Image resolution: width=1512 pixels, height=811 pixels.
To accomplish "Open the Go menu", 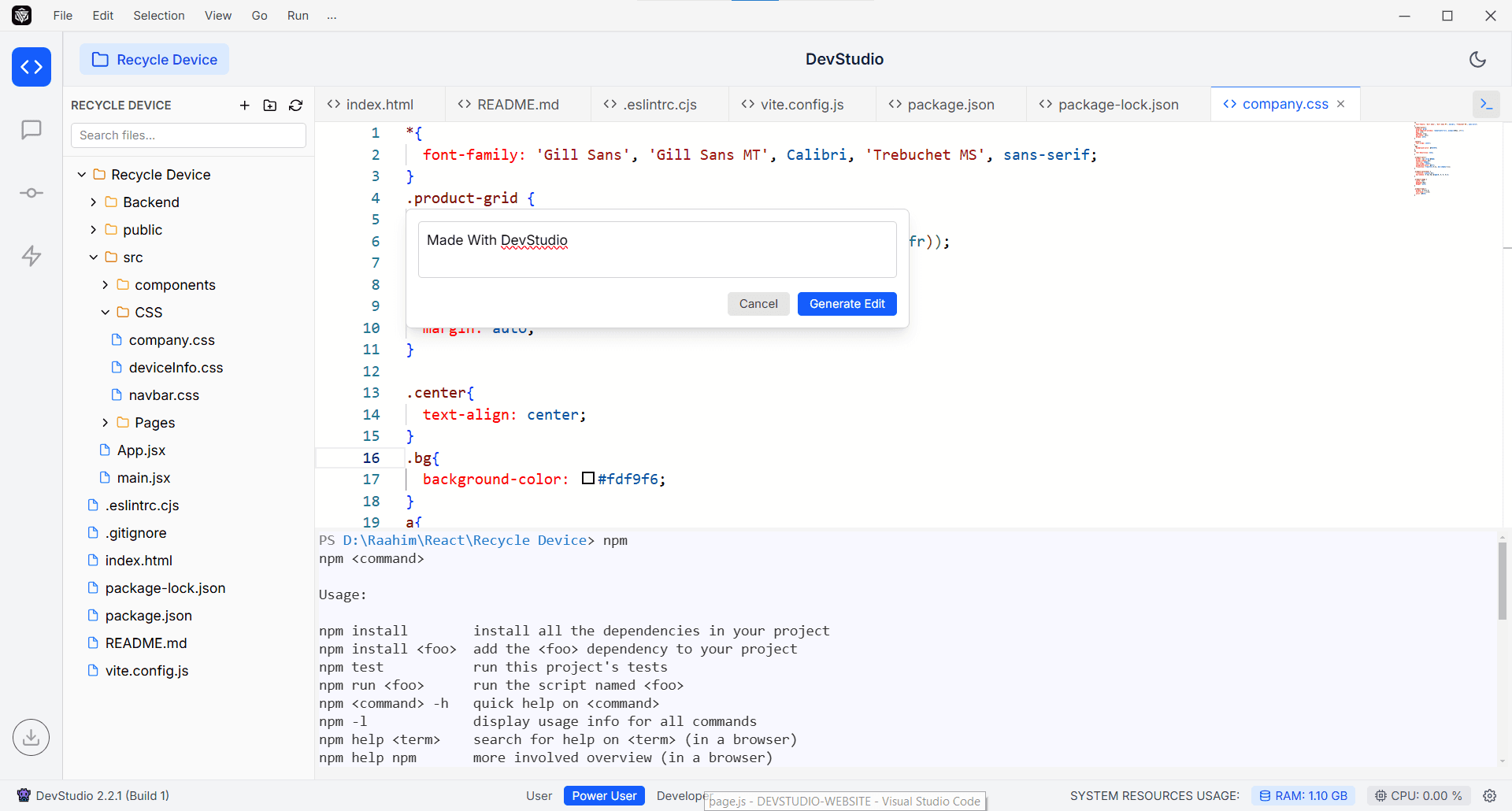I will pos(260,16).
